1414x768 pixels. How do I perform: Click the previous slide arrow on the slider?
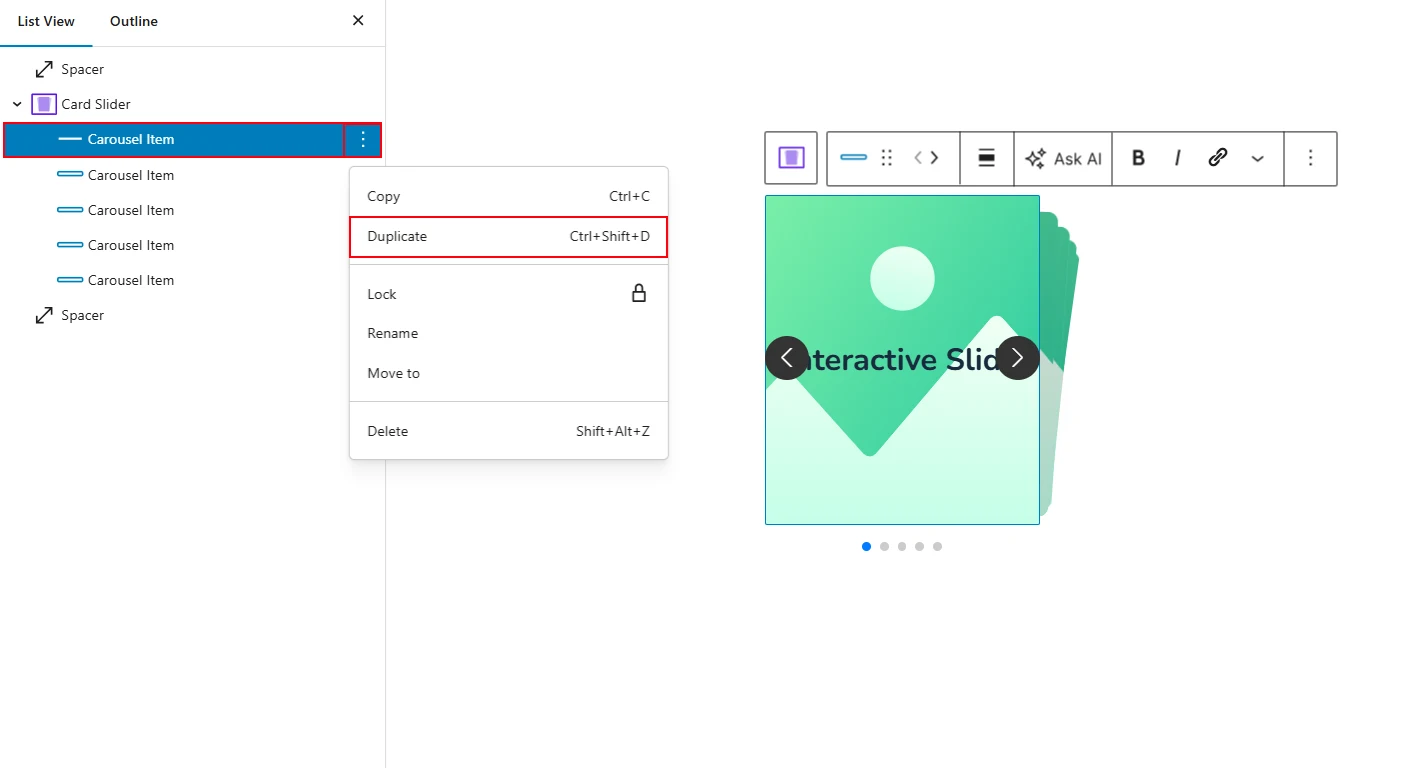point(787,358)
